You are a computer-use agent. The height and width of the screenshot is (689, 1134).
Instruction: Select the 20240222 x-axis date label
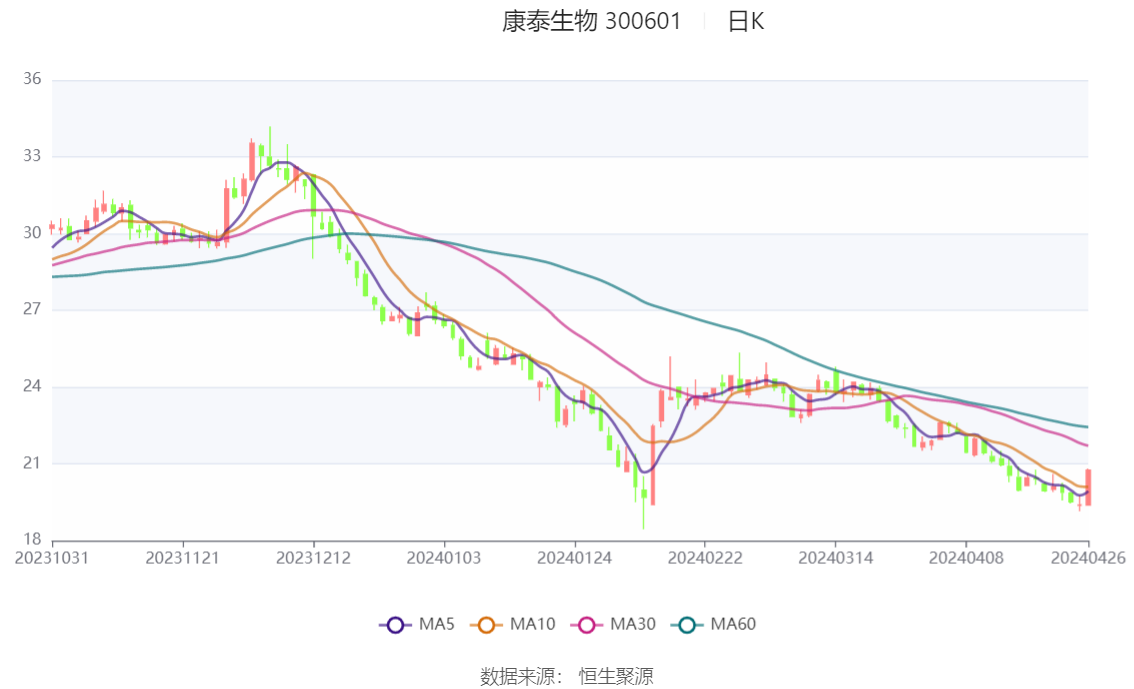(704, 558)
